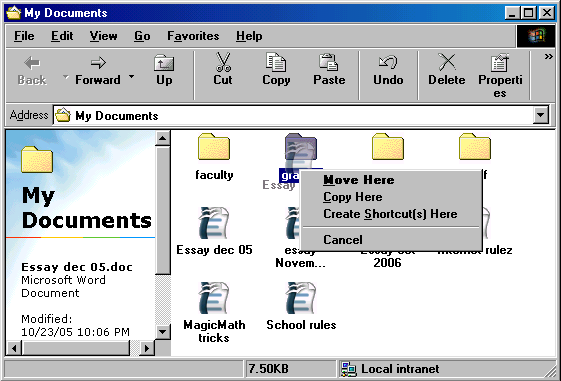Viewport: 561px width, 381px height.
Task: Click the info panel vertical scroll thumb
Action: (163, 210)
